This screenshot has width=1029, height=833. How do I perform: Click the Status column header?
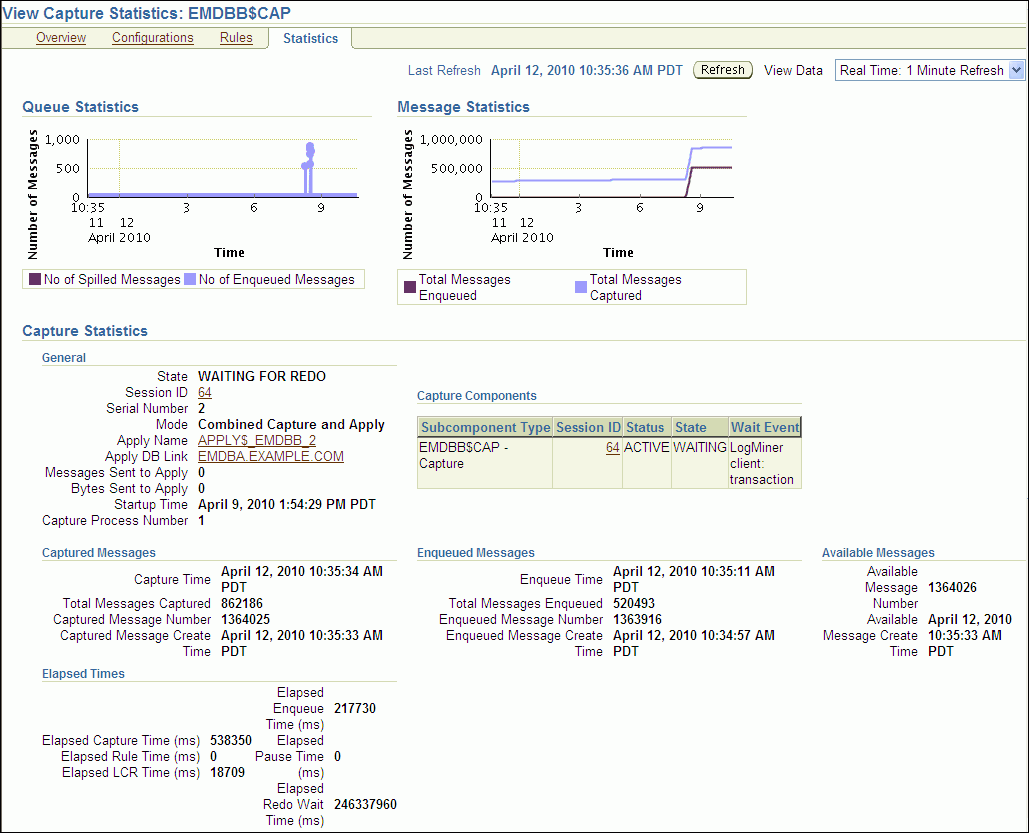(645, 428)
